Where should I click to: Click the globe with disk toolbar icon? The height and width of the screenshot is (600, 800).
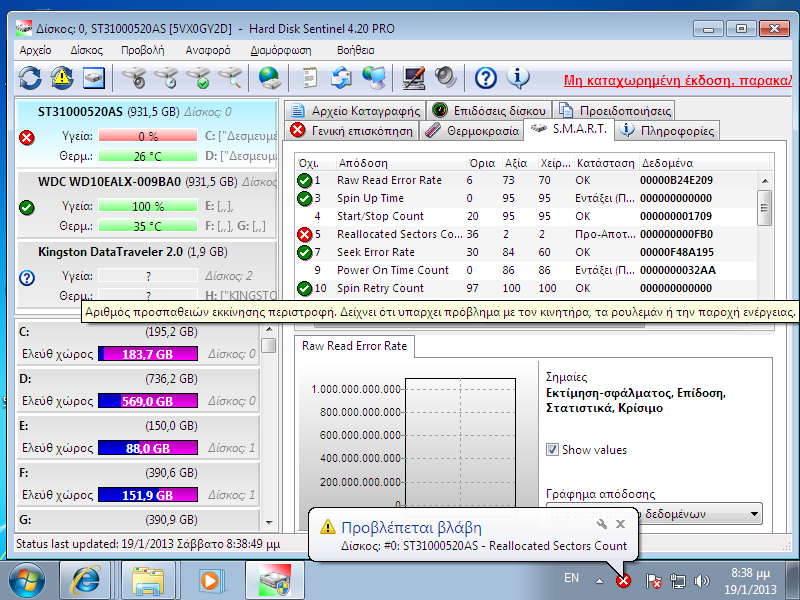pos(269,78)
